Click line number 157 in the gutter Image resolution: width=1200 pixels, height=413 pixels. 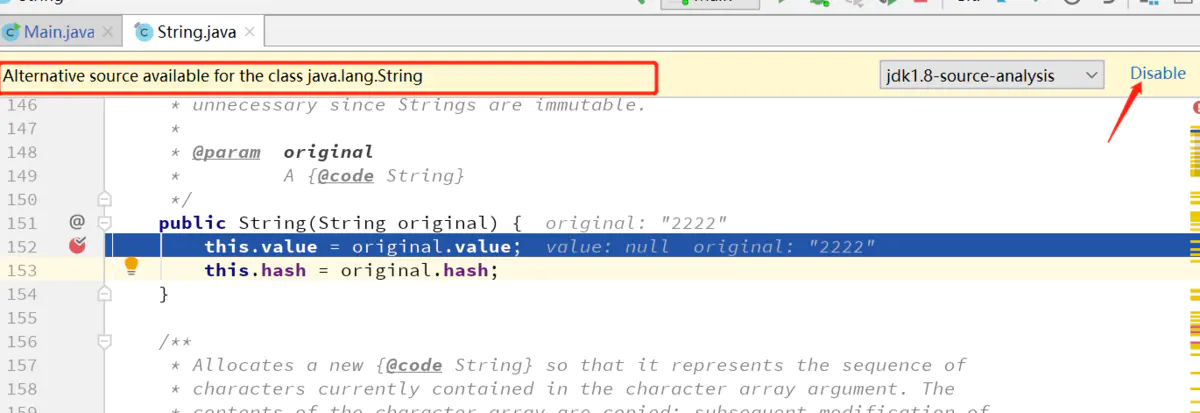(20, 365)
